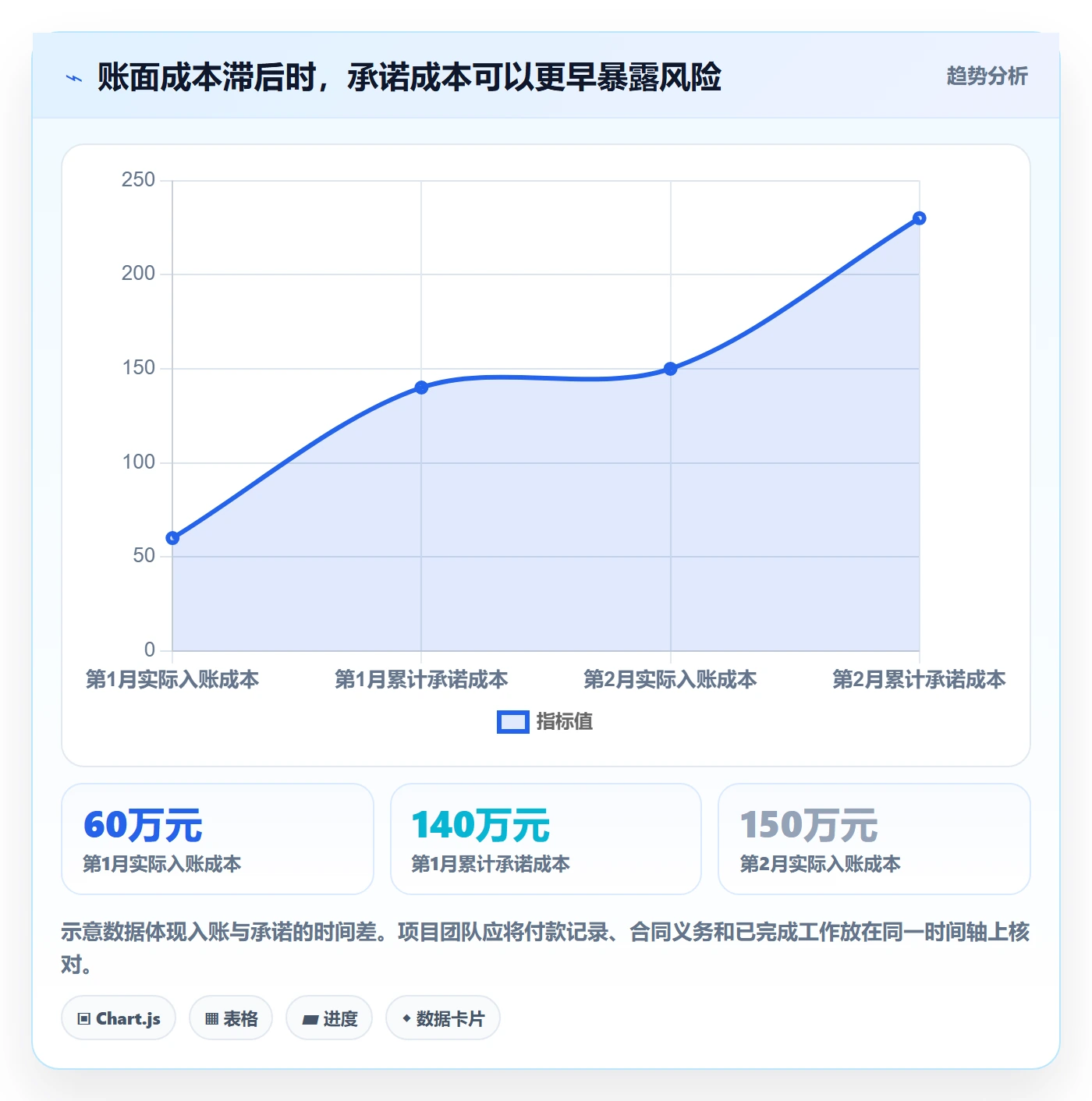The width and height of the screenshot is (1092, 1101).
Task: Click the 第2月实际入账成本 caption under 150万元
Action: click(821, 864)
